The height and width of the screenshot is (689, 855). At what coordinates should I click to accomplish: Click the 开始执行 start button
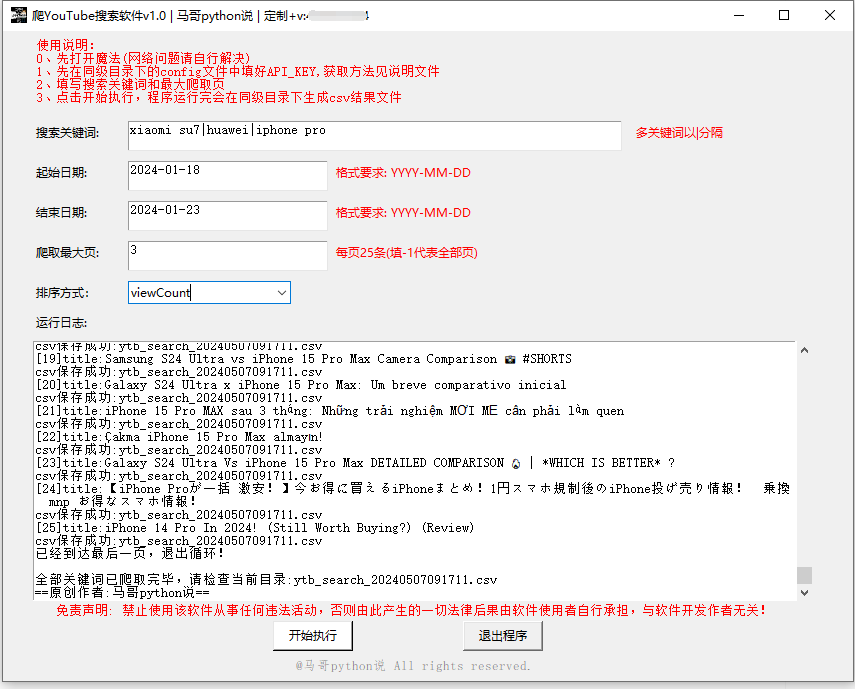[x=313, y=636]
